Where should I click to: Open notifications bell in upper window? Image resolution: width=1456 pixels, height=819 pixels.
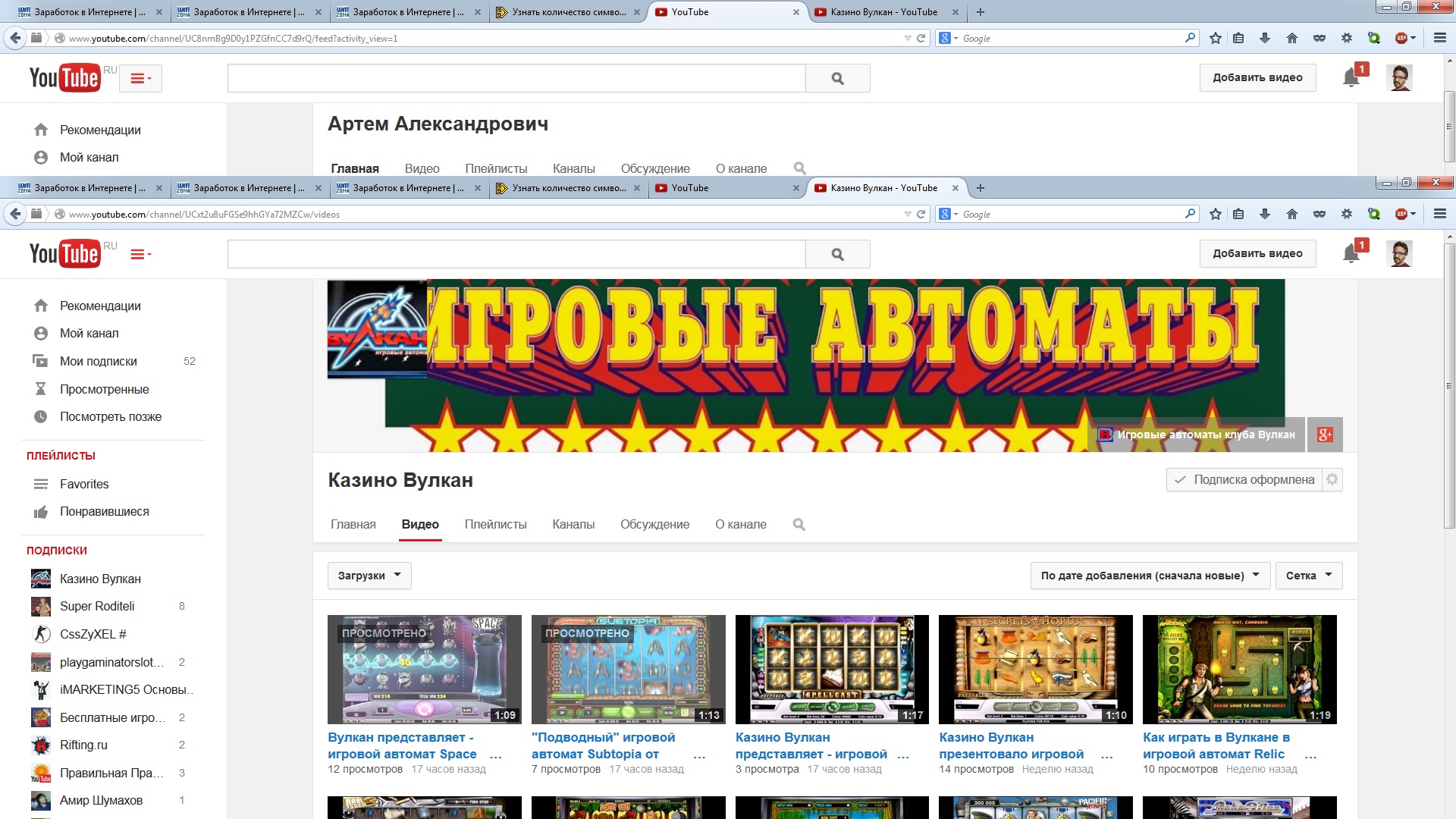tap(1351, 77)
